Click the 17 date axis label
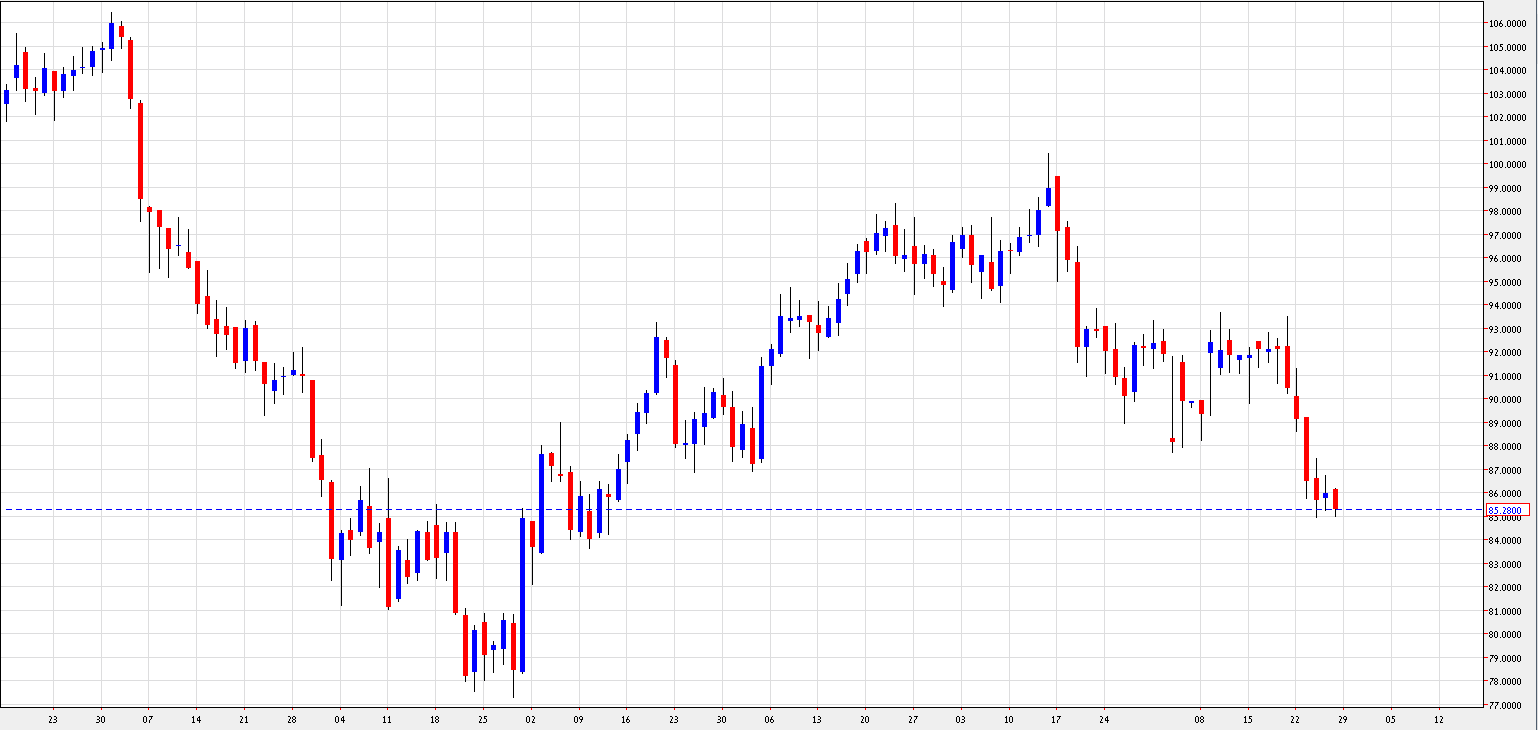This screenshot has height=730, width=1538. pos(1056,719)
